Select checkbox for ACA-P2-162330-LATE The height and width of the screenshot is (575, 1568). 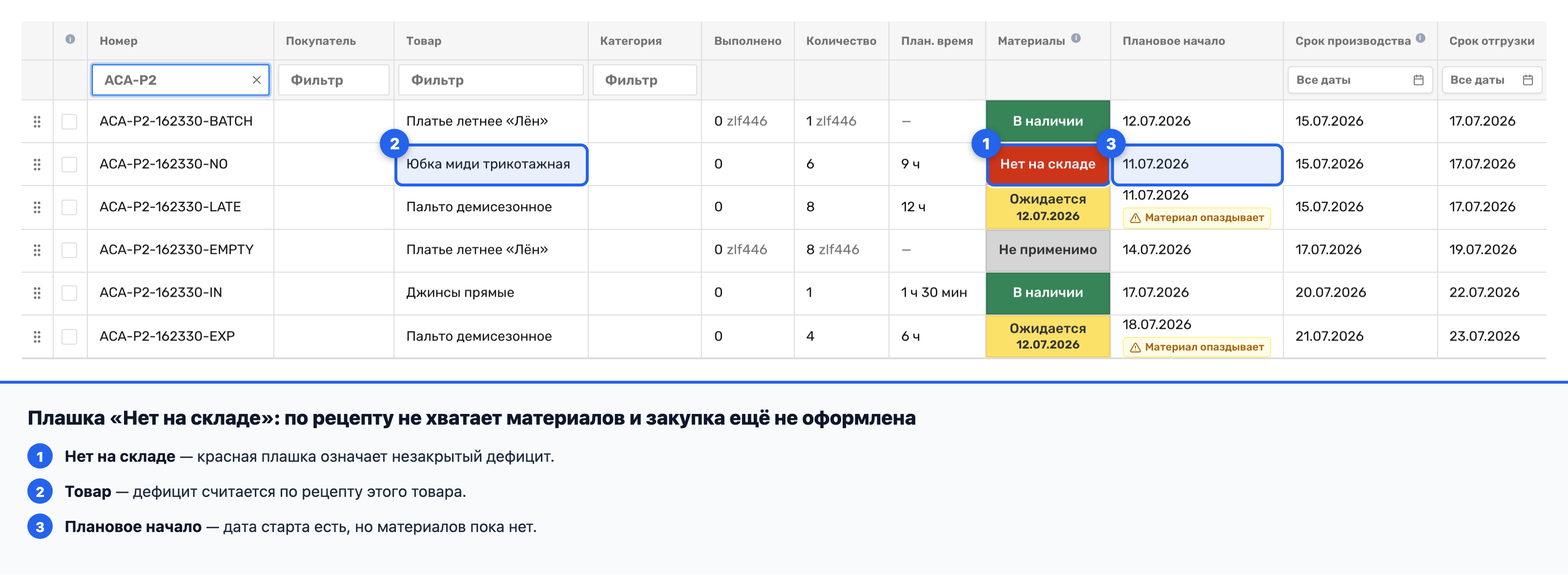pos(69,207)
